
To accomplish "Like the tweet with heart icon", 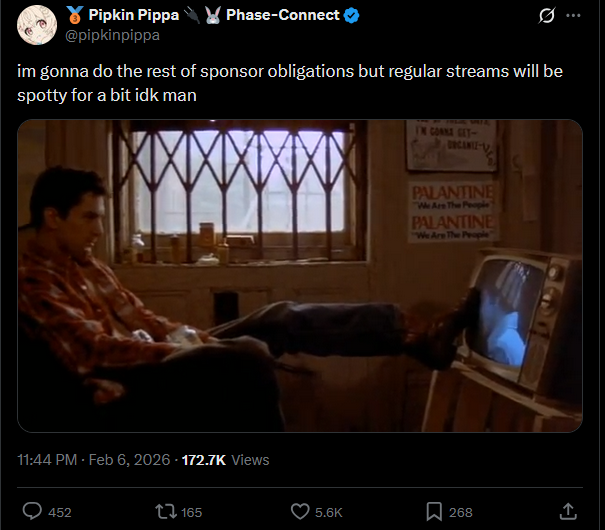I will tap(300, 512).
